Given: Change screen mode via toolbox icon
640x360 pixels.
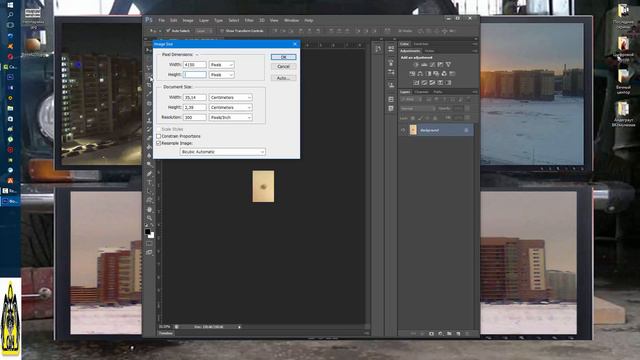Looking at the screenshot, I should [149, 253].
